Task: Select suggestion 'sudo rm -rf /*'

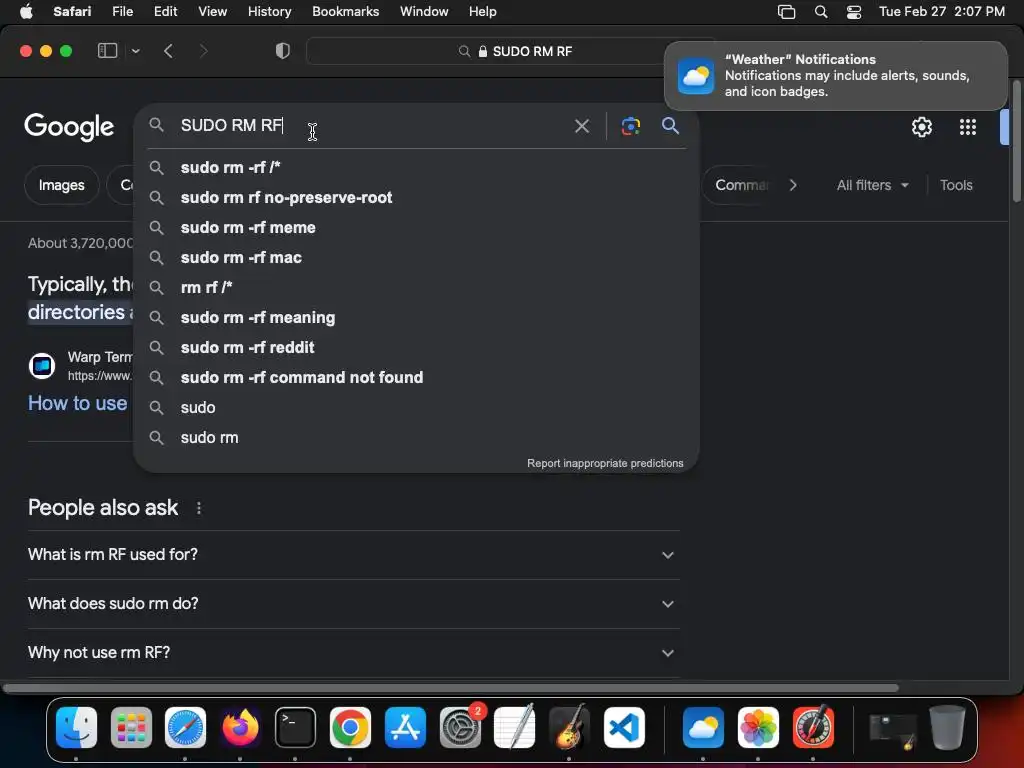Action: pyautogui.click(x=416, y=167)
